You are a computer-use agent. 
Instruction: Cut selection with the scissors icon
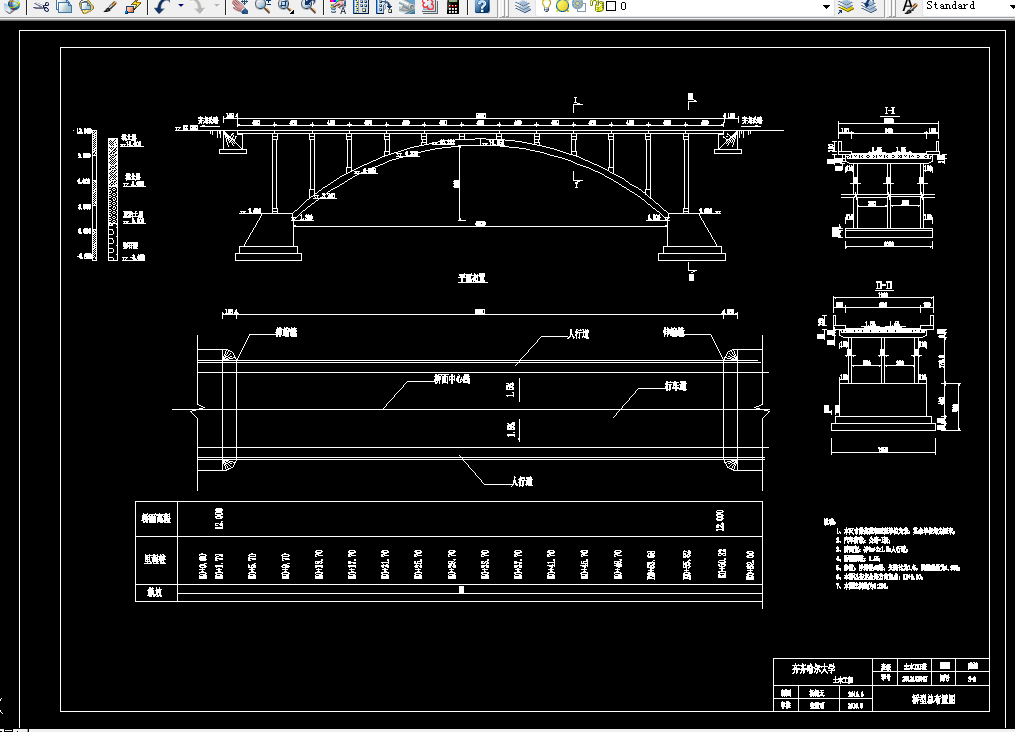pyautogui.click(x=41, y=6)
